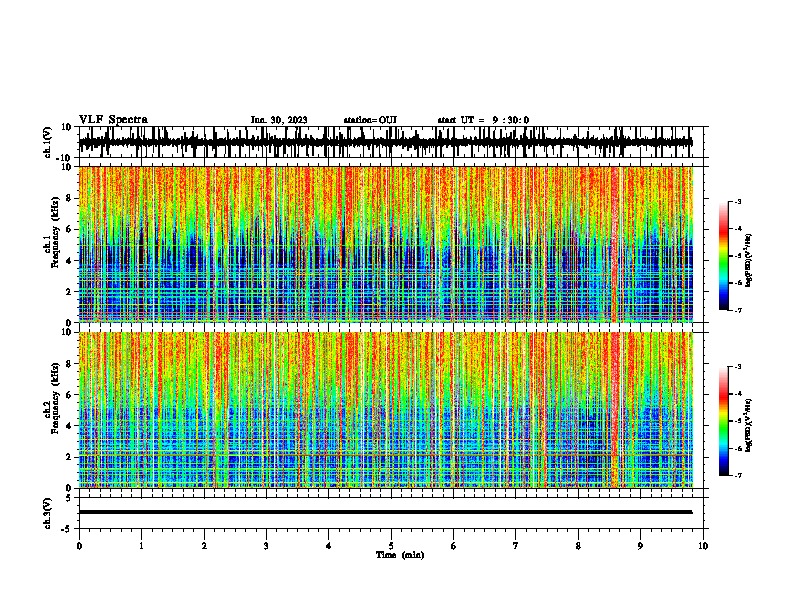Click the ch.1 frequency axis "4" tick label

[x=70, y=261]
